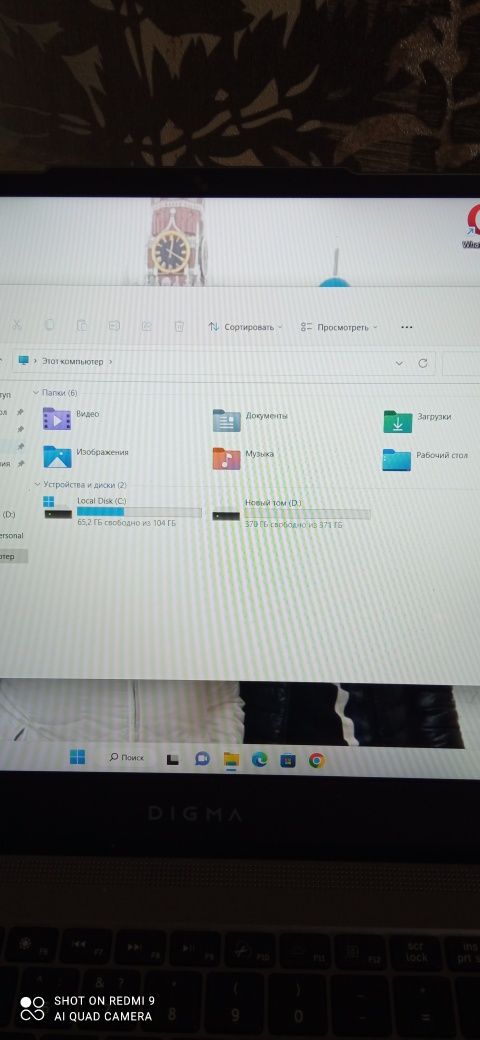Viewport: 480px width, 1040px height.
Task: Select the Загрузки folder
Action: pos(418,421)
